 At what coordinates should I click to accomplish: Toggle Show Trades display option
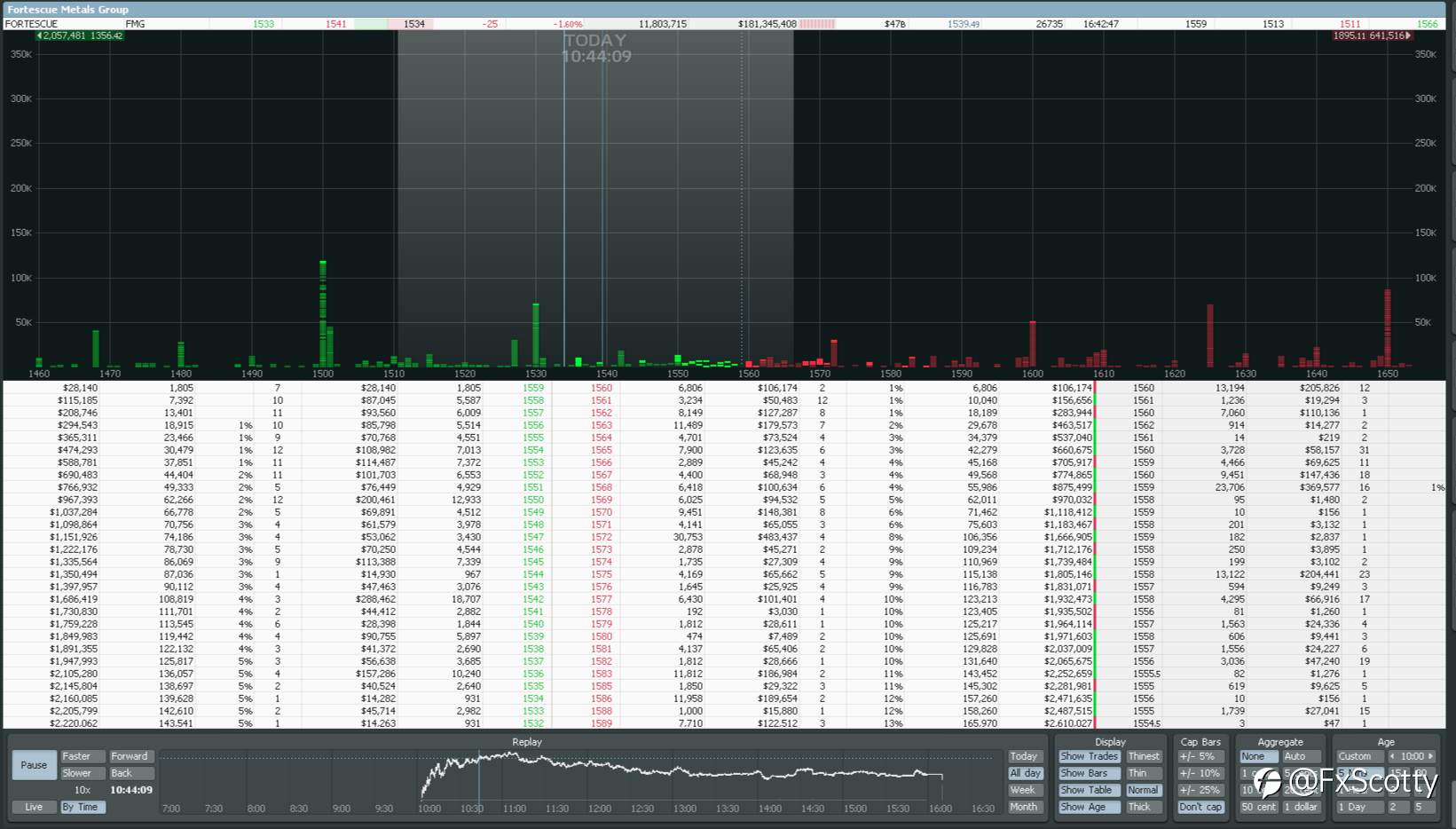click(x=1089, y=756)
